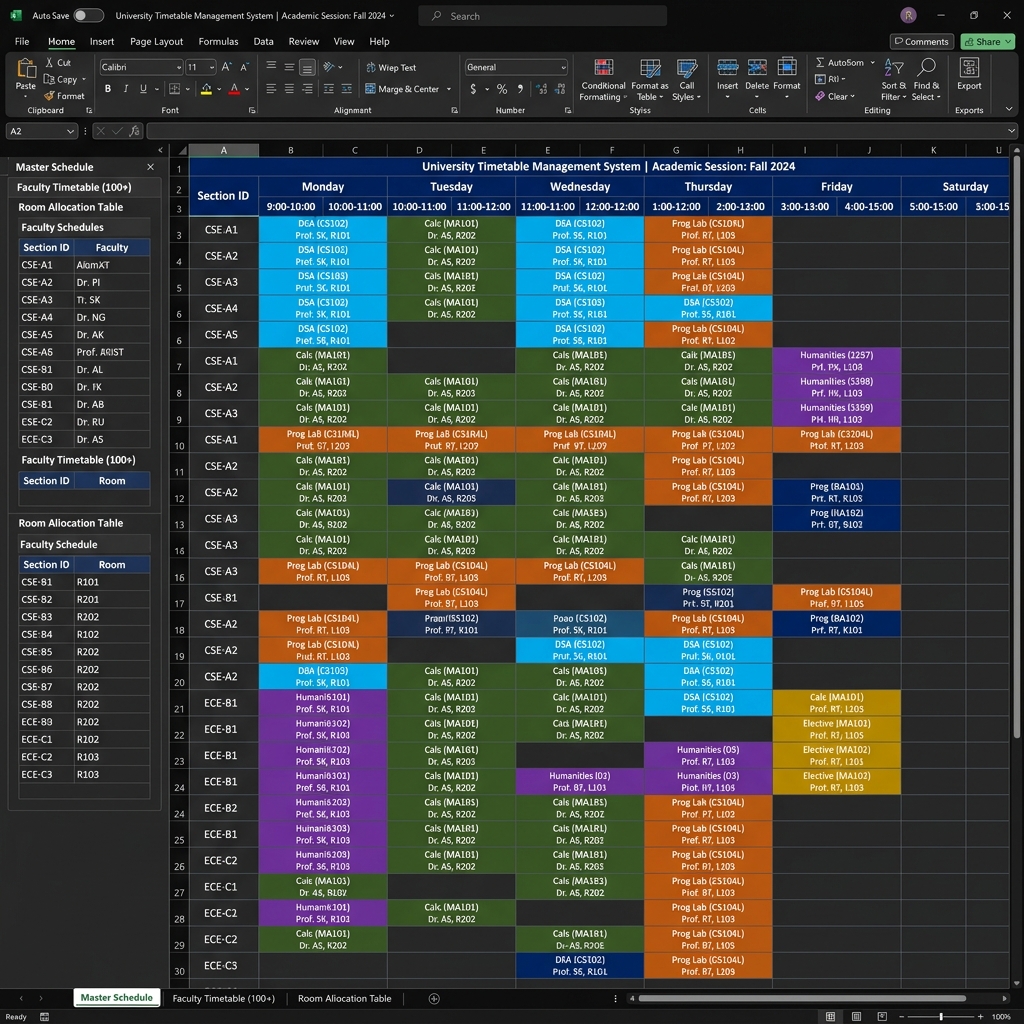Image resolution: width=1024 pixels, height=1024 pixels.
Task: Click the Merge & Center icon
Action: [x=370, y=89]
